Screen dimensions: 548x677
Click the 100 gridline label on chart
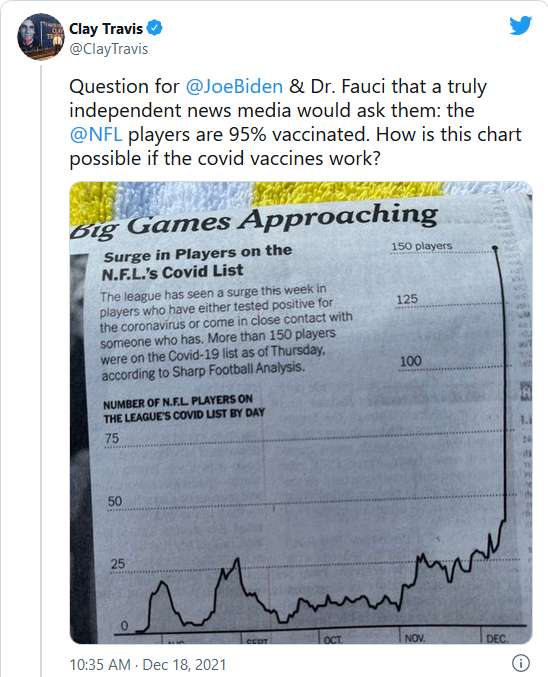410,361
